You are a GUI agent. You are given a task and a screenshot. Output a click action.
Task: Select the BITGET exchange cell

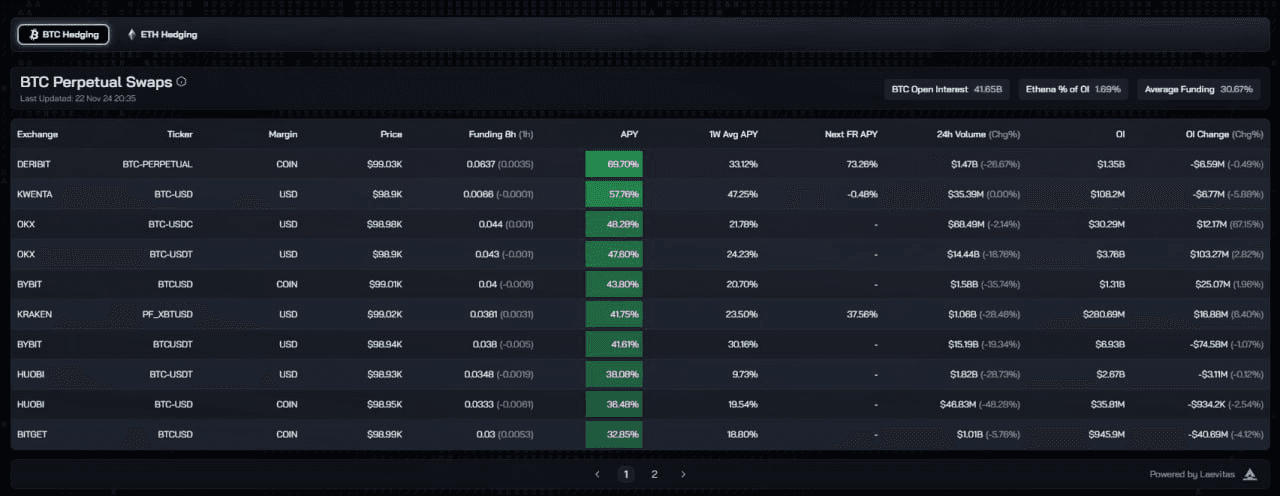(x=33, y=434)
